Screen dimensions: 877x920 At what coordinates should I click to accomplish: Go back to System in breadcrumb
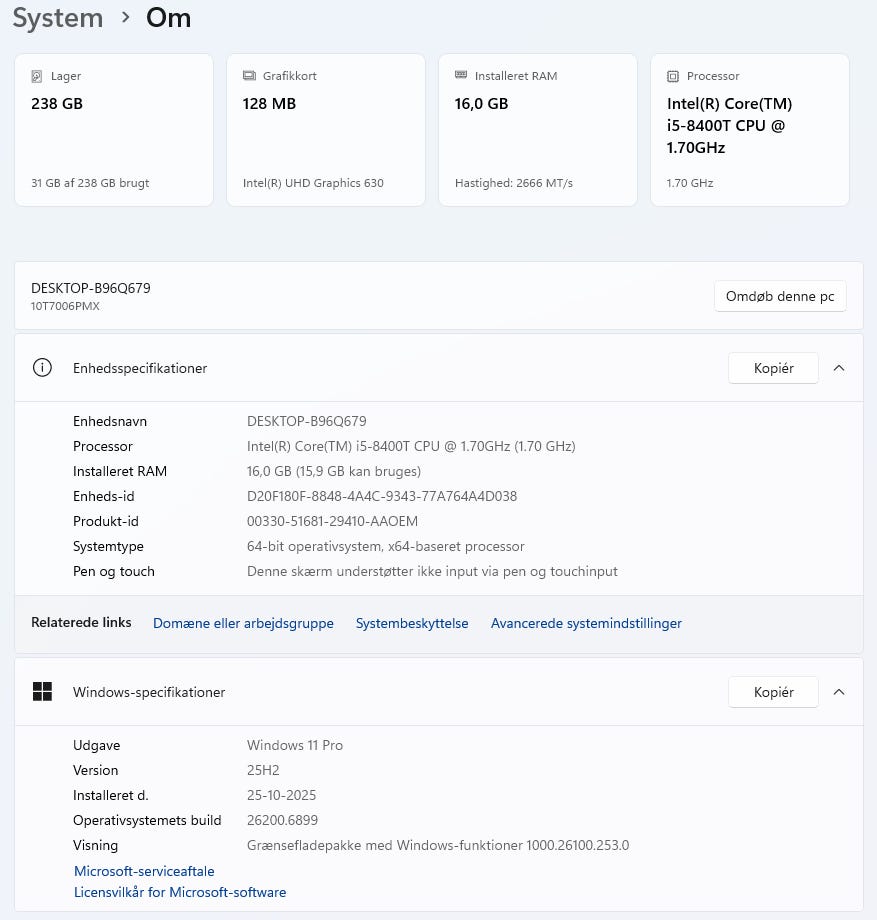[58, 18]
